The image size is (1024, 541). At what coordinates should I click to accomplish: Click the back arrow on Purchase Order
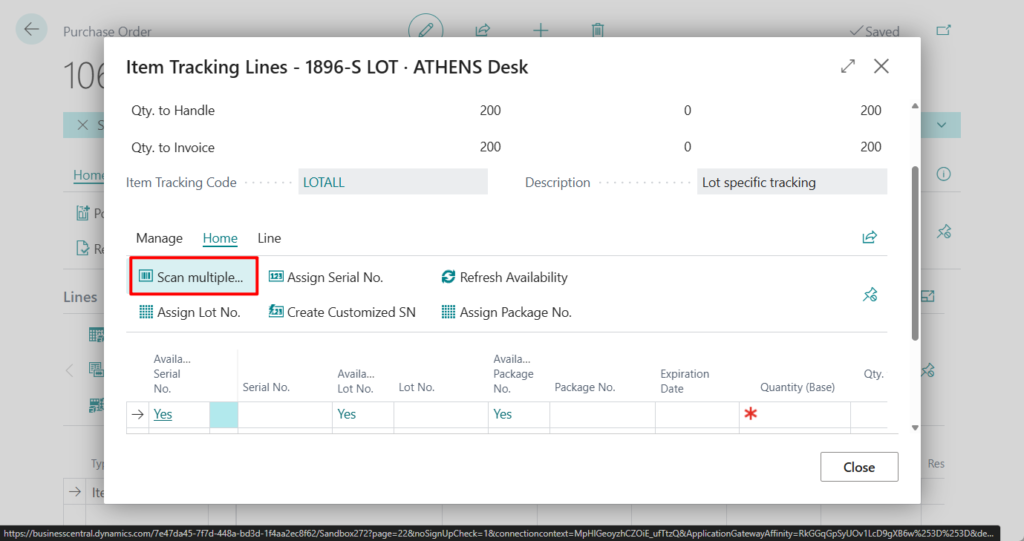(32, 30)
